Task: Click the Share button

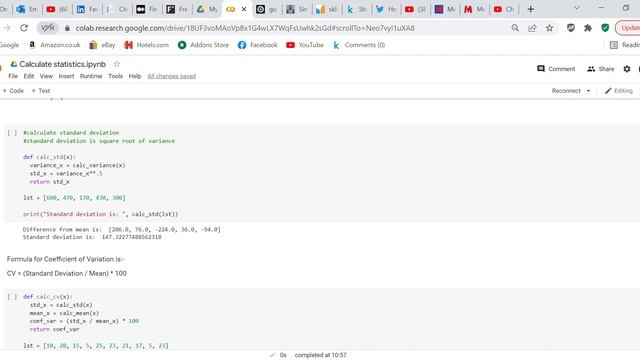Action: [x=600, y=69]
